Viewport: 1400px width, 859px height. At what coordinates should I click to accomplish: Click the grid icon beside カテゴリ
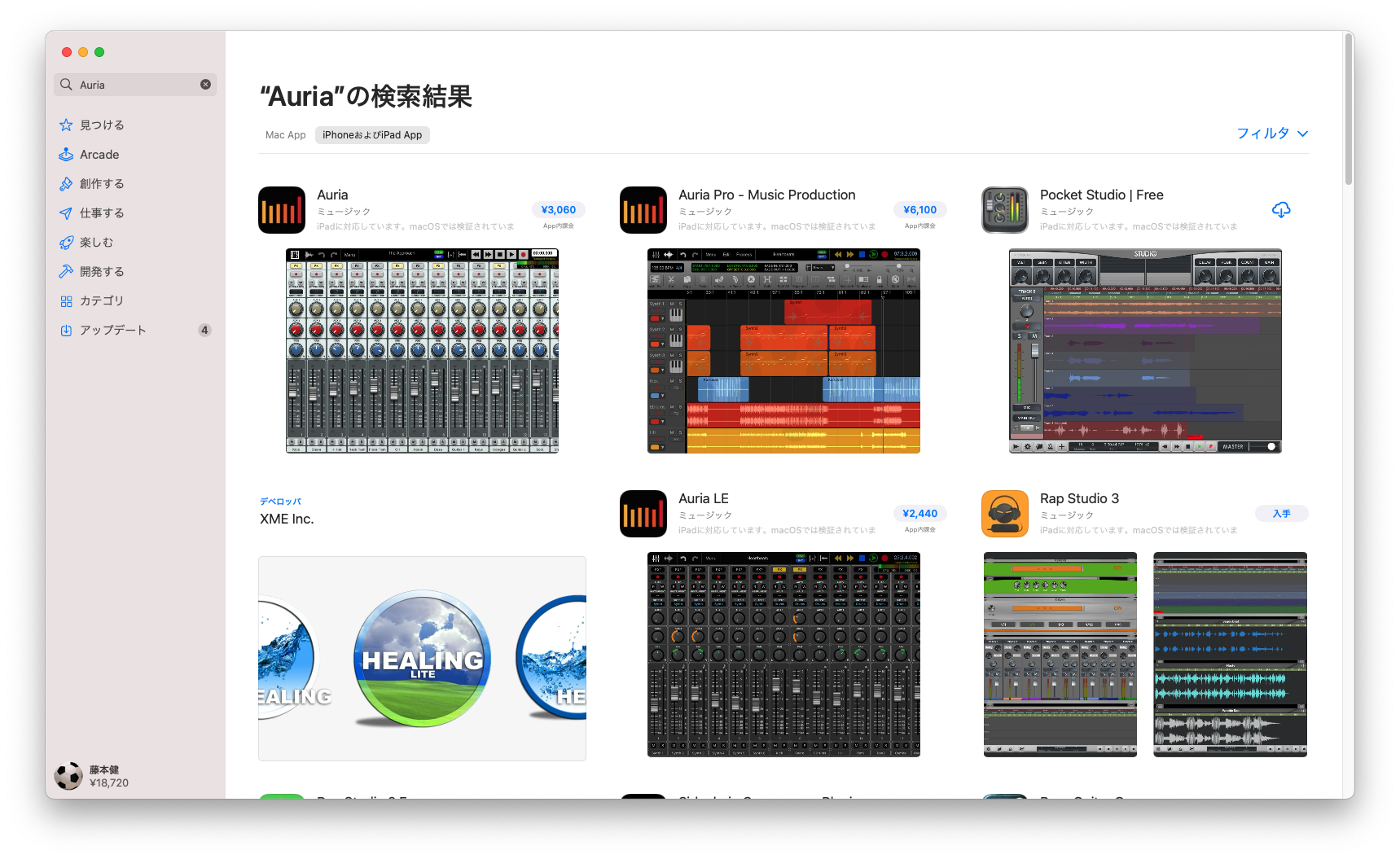[66, 301]
